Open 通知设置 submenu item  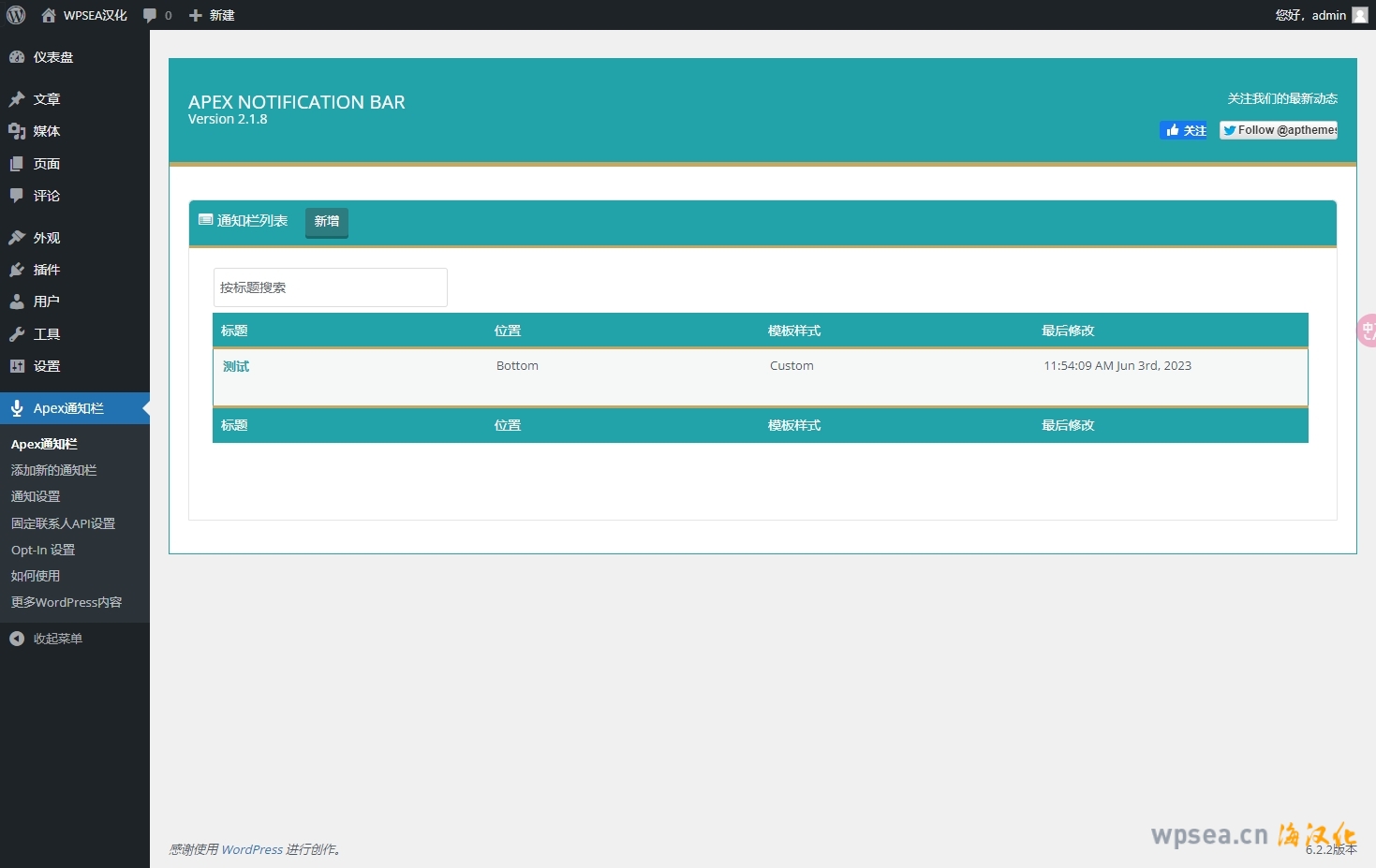(x=36, y=496)
